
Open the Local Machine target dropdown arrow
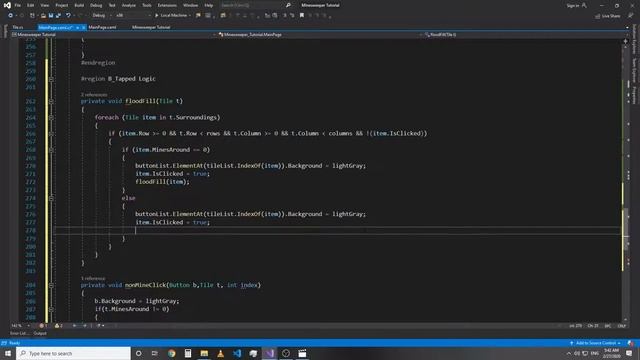click(x=190, y=16)
